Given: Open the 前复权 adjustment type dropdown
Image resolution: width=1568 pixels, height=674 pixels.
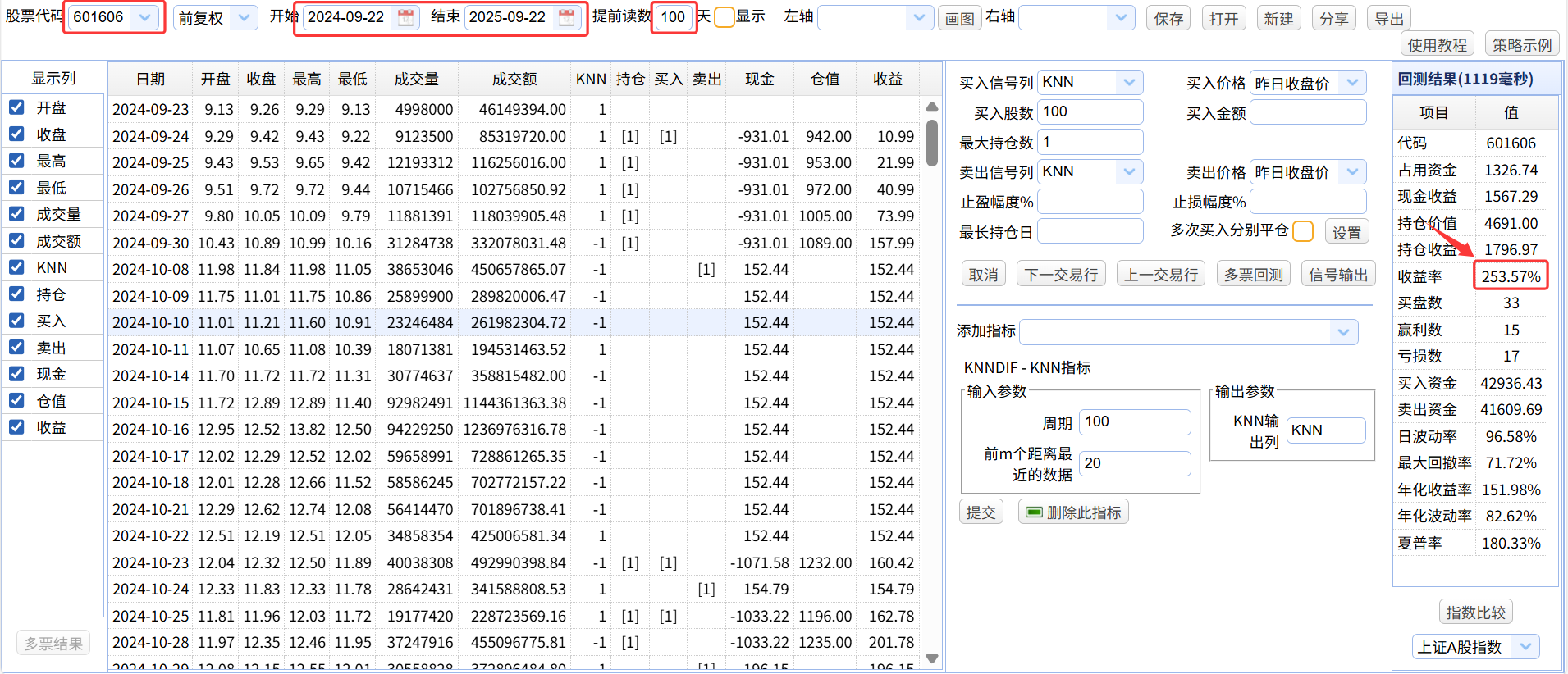Looking at the screenshot, I should coord(244,18).
